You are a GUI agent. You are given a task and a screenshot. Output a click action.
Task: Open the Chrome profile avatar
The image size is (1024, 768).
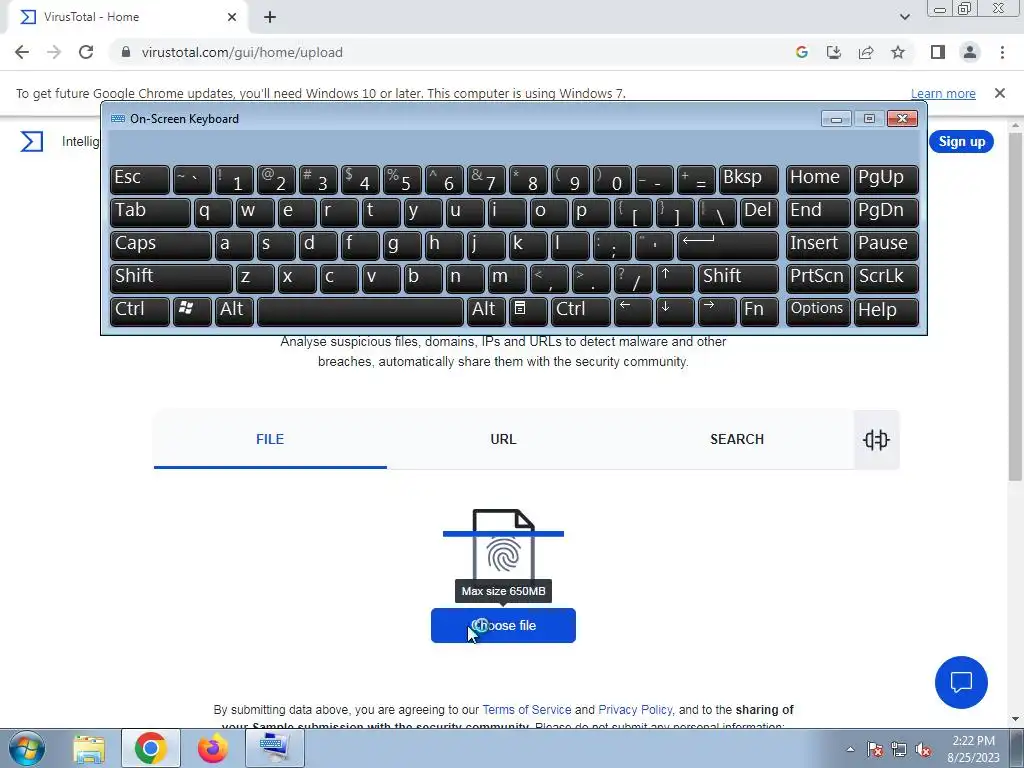(x=970, y=52)
